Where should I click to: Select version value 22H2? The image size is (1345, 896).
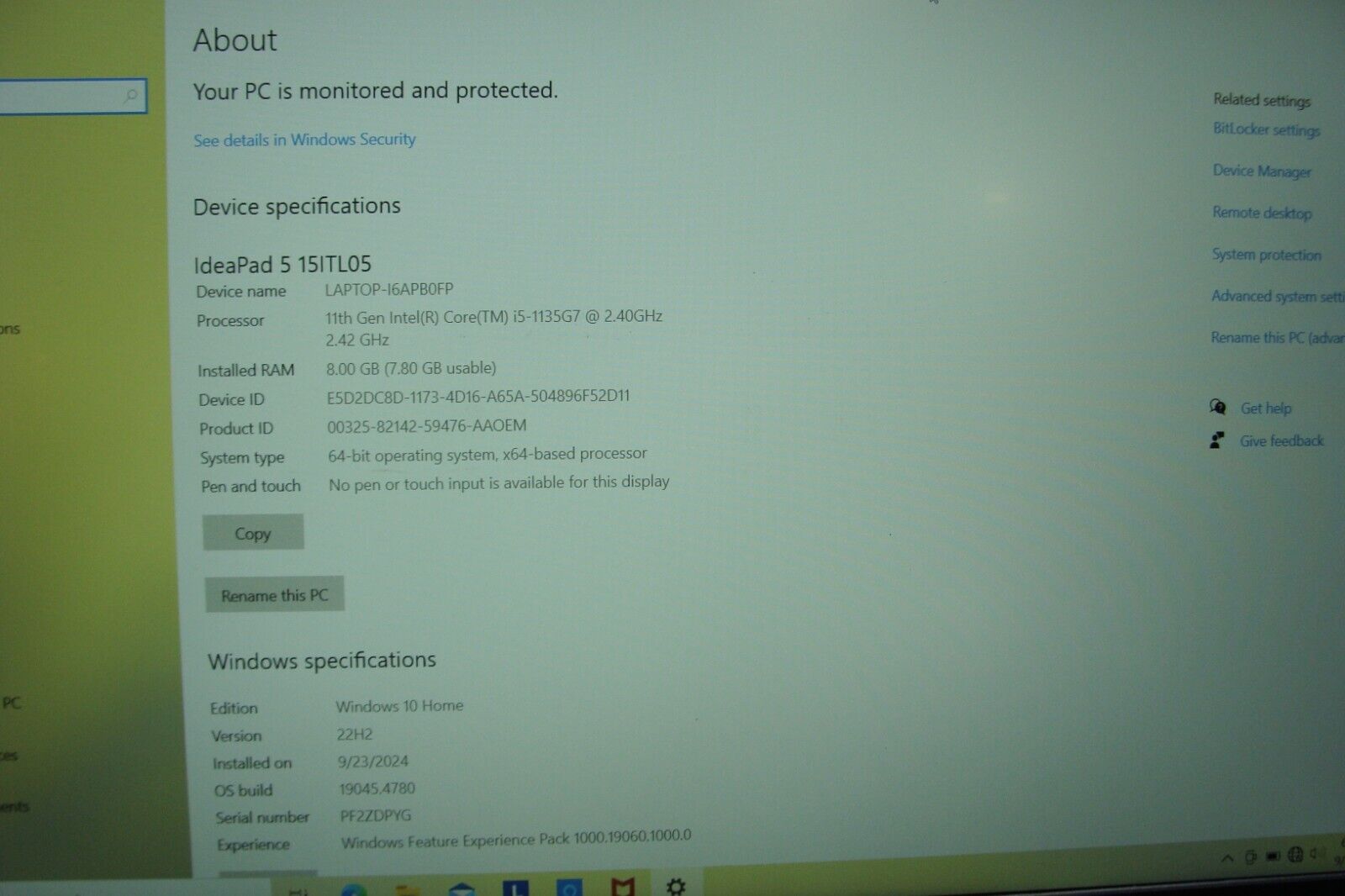355,734
